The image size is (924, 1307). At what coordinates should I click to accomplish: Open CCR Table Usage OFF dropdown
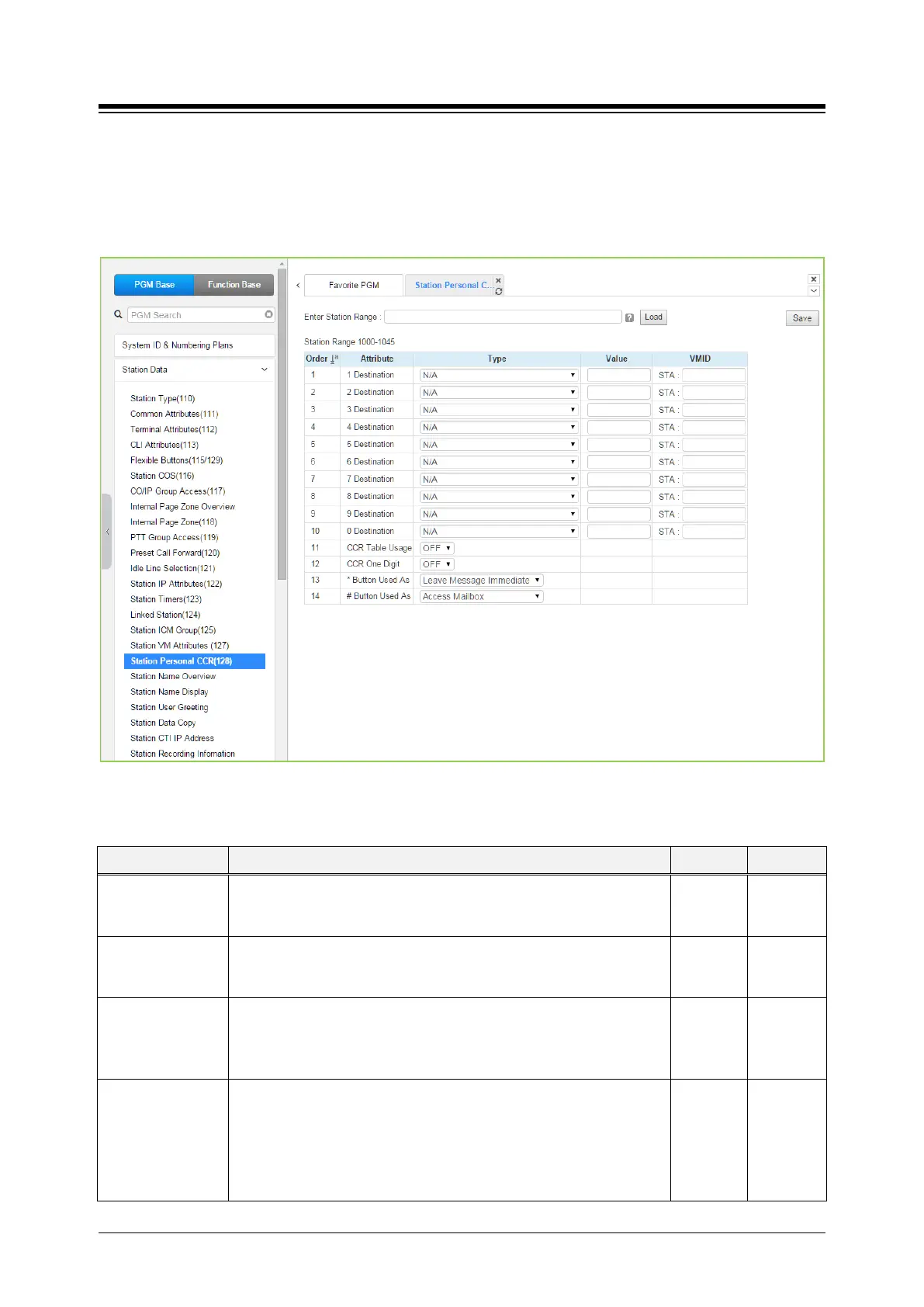click(x=437, y=548)
